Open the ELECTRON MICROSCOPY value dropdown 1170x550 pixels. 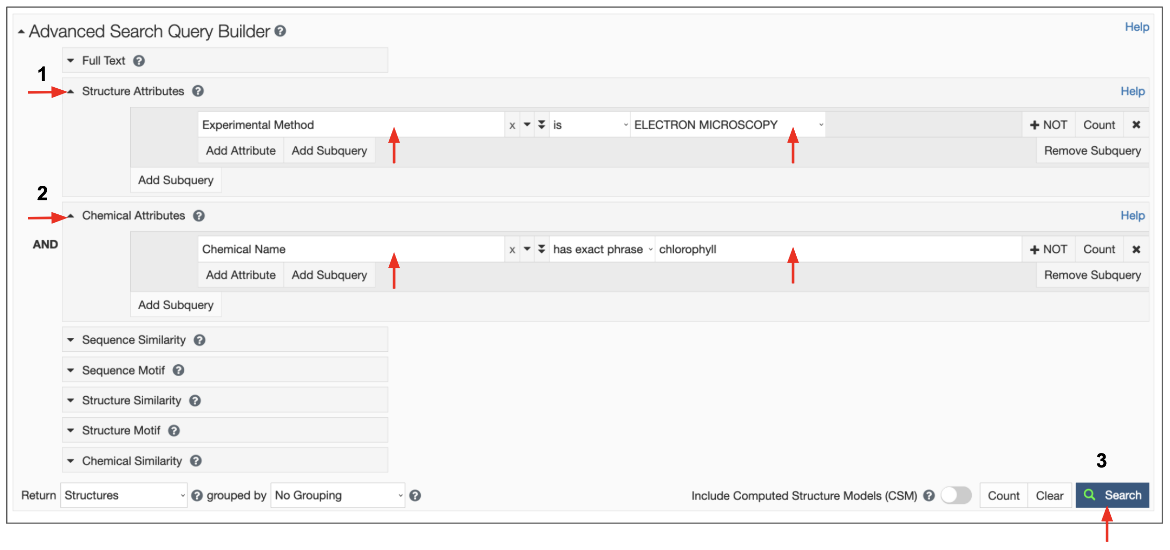click(728, 125)
